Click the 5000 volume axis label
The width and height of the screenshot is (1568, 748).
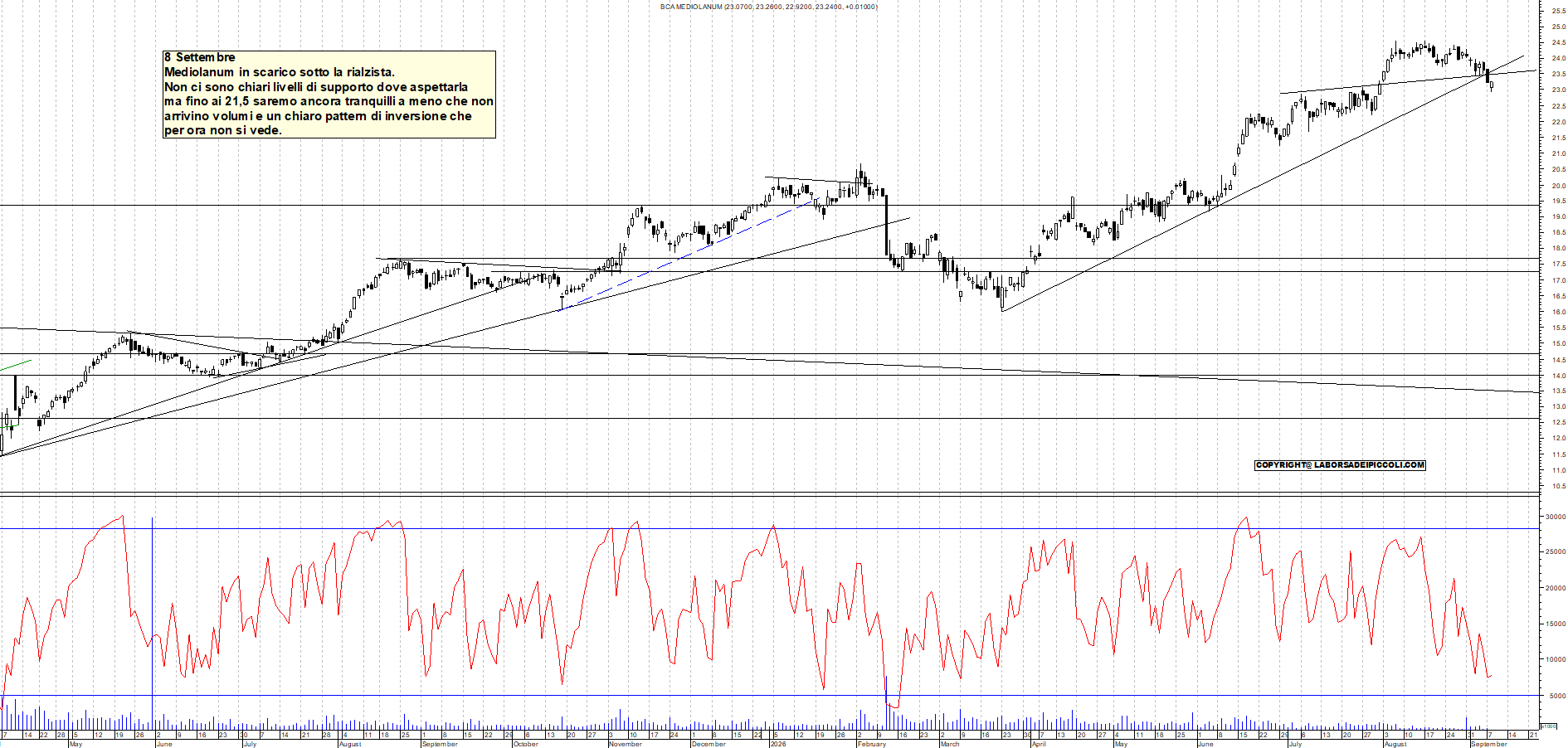pos(1557,696)
